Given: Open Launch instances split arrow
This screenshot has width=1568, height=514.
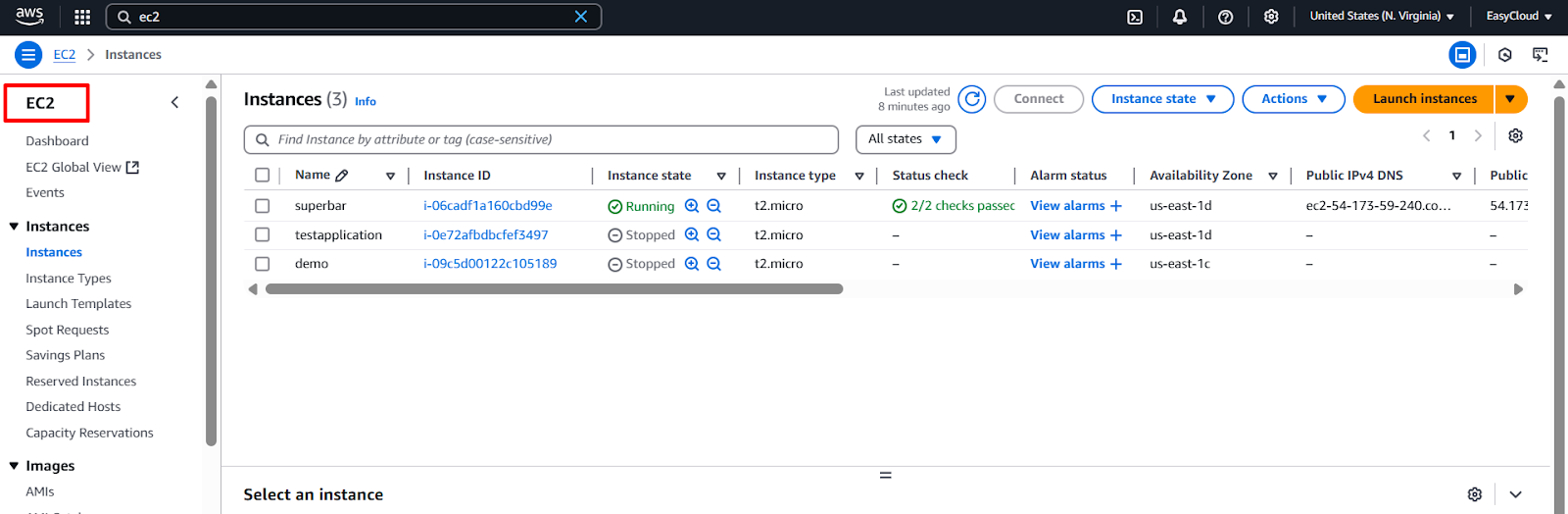Looking at the screenshot, I should pyautogui.click(x=1510, y=99).
